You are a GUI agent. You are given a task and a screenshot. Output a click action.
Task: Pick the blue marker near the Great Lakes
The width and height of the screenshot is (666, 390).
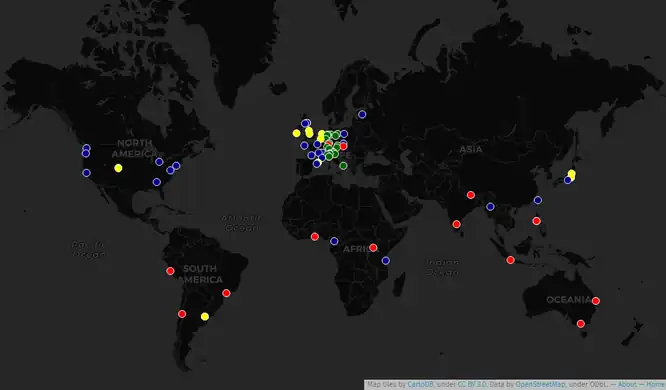tap(159, 162)
